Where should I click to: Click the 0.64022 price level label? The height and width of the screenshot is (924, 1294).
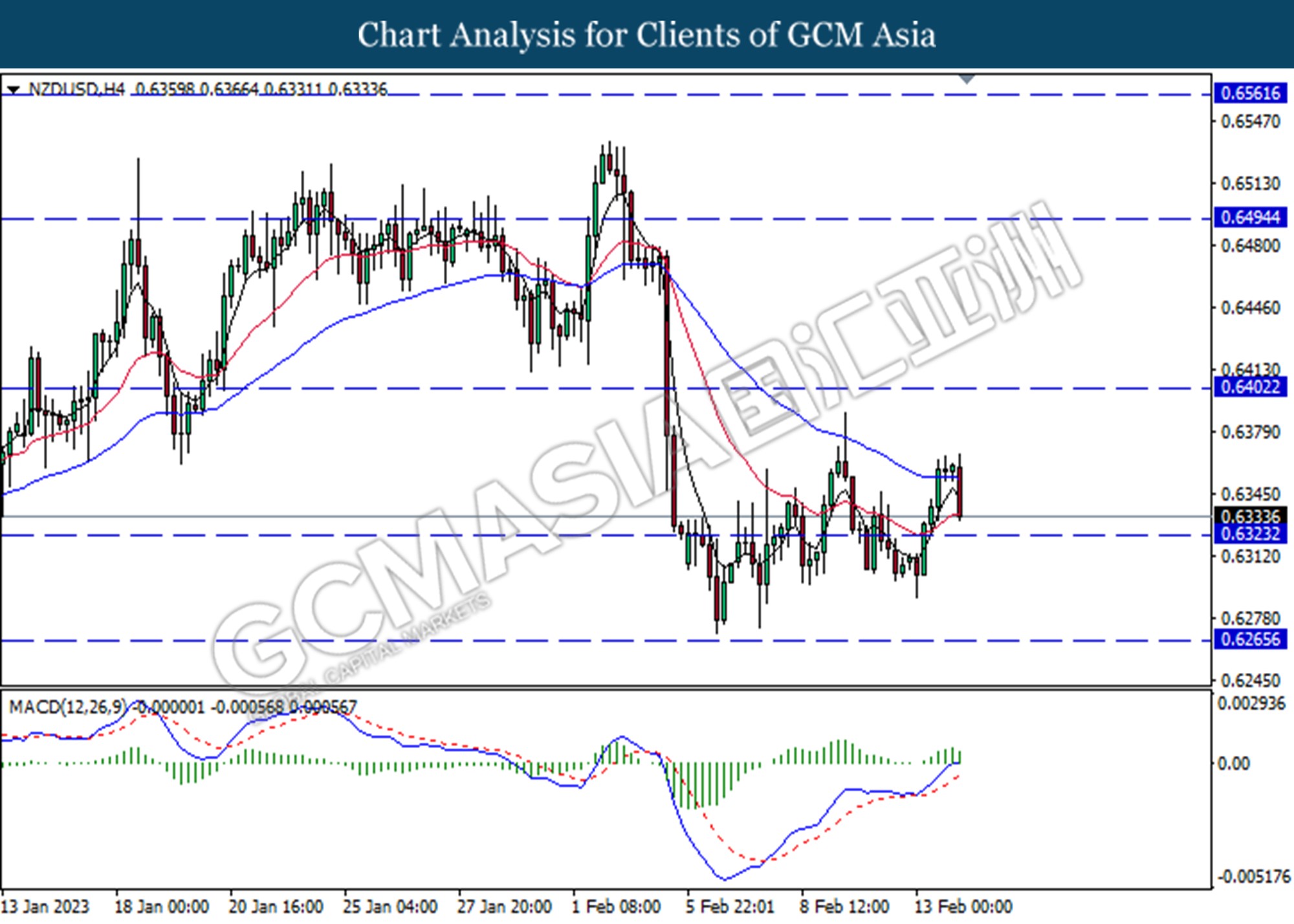tap(1250, 387)
